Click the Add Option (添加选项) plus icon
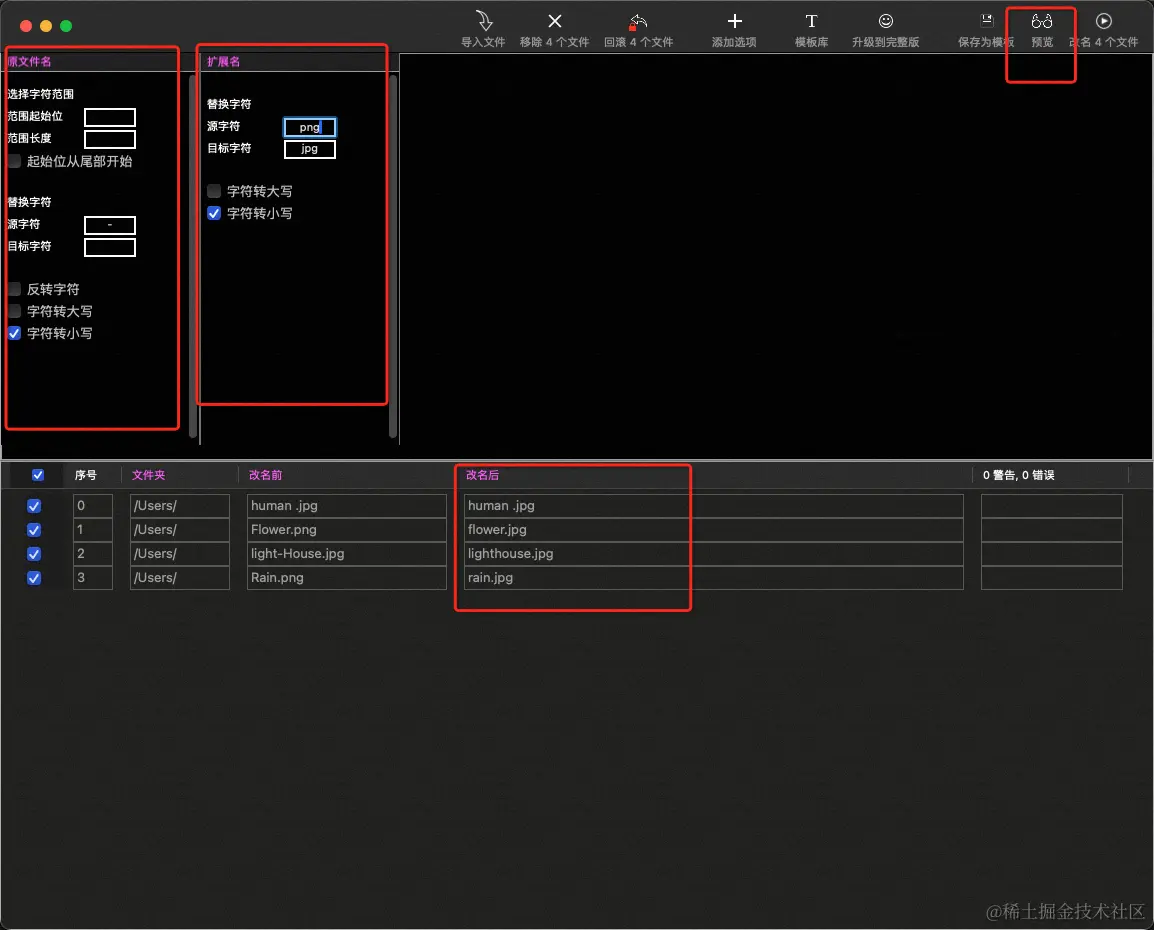Screen dimensions: 1154x930 click(734, 21)
